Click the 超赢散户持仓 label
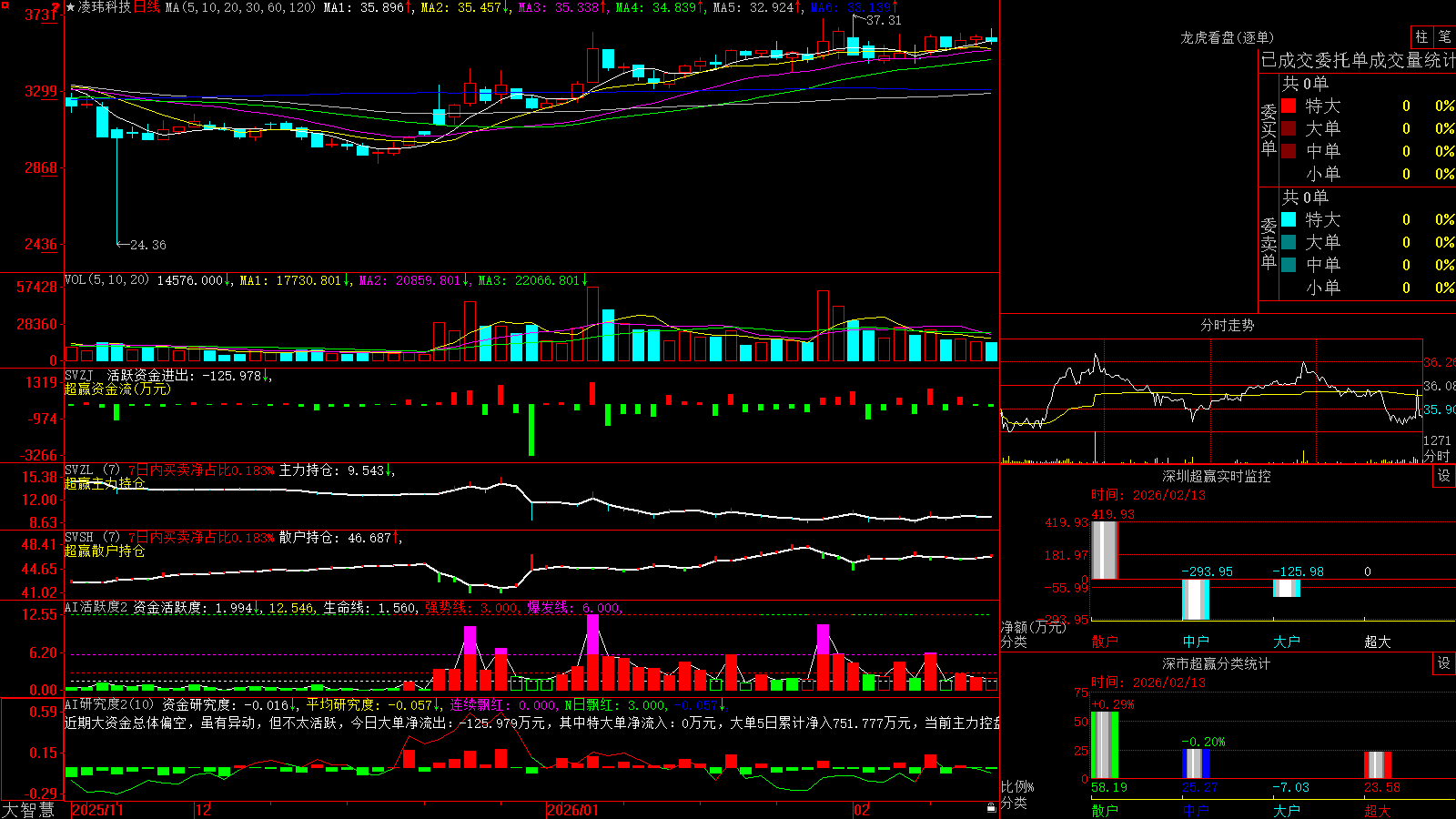 [x=105, y=551]
